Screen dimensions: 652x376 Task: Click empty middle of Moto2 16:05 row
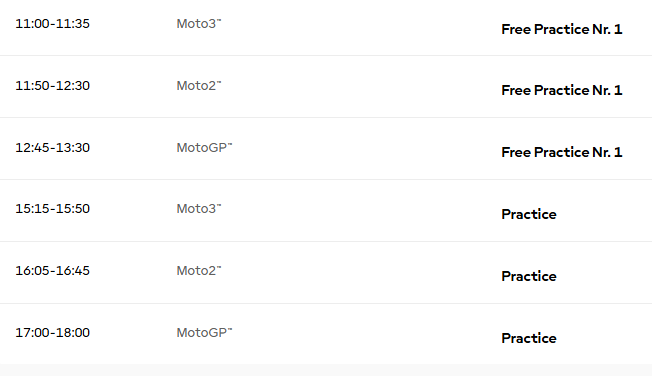coord(366,272)
